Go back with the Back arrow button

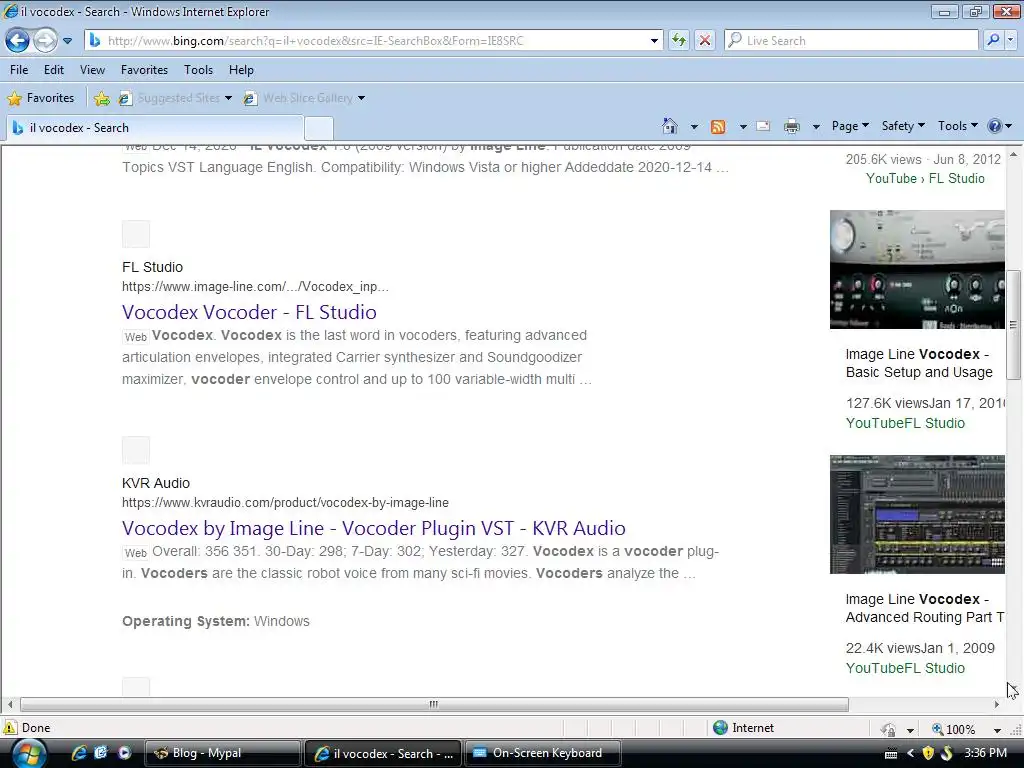tap(18, 40)
